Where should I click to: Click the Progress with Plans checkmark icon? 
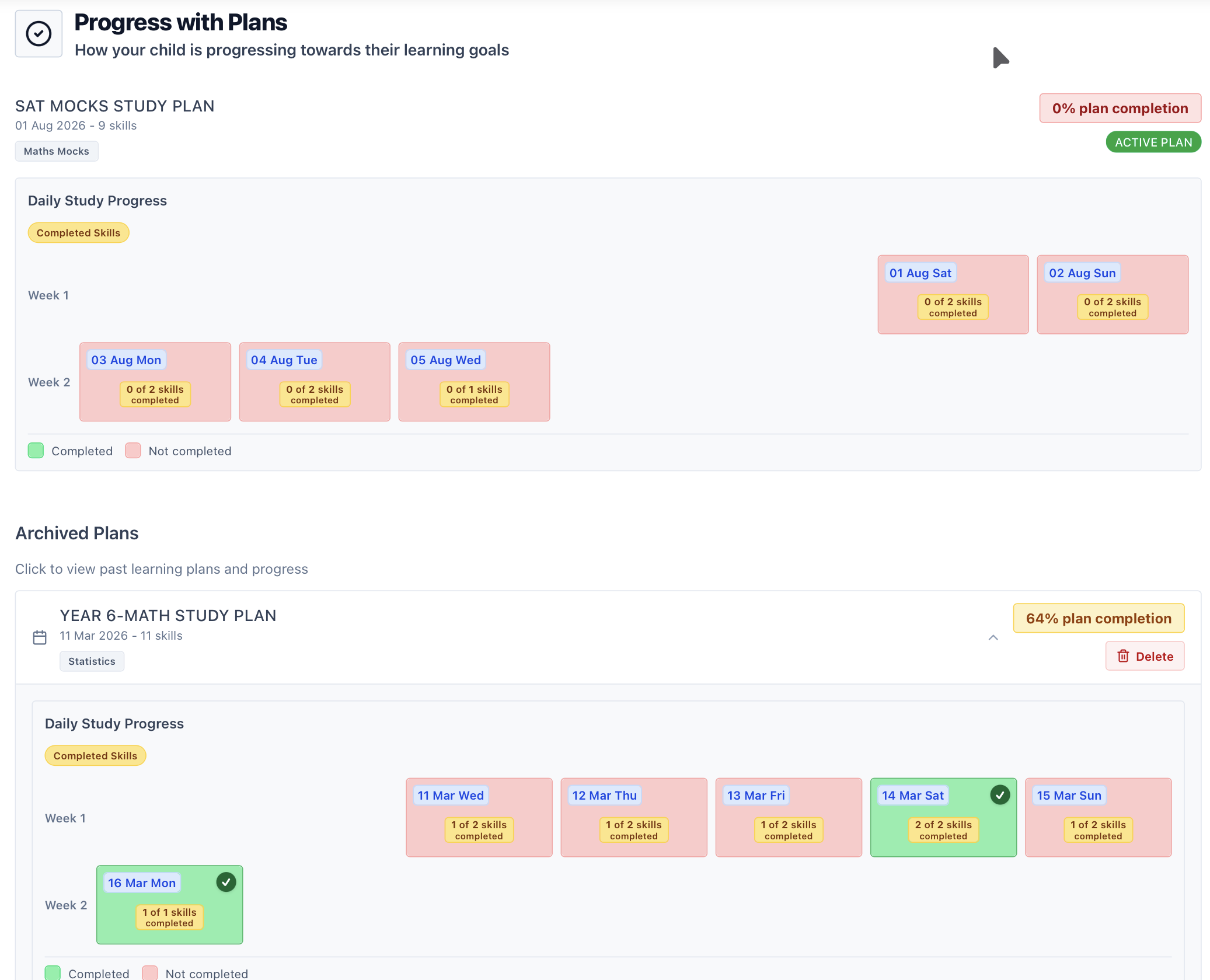[39, 34]
